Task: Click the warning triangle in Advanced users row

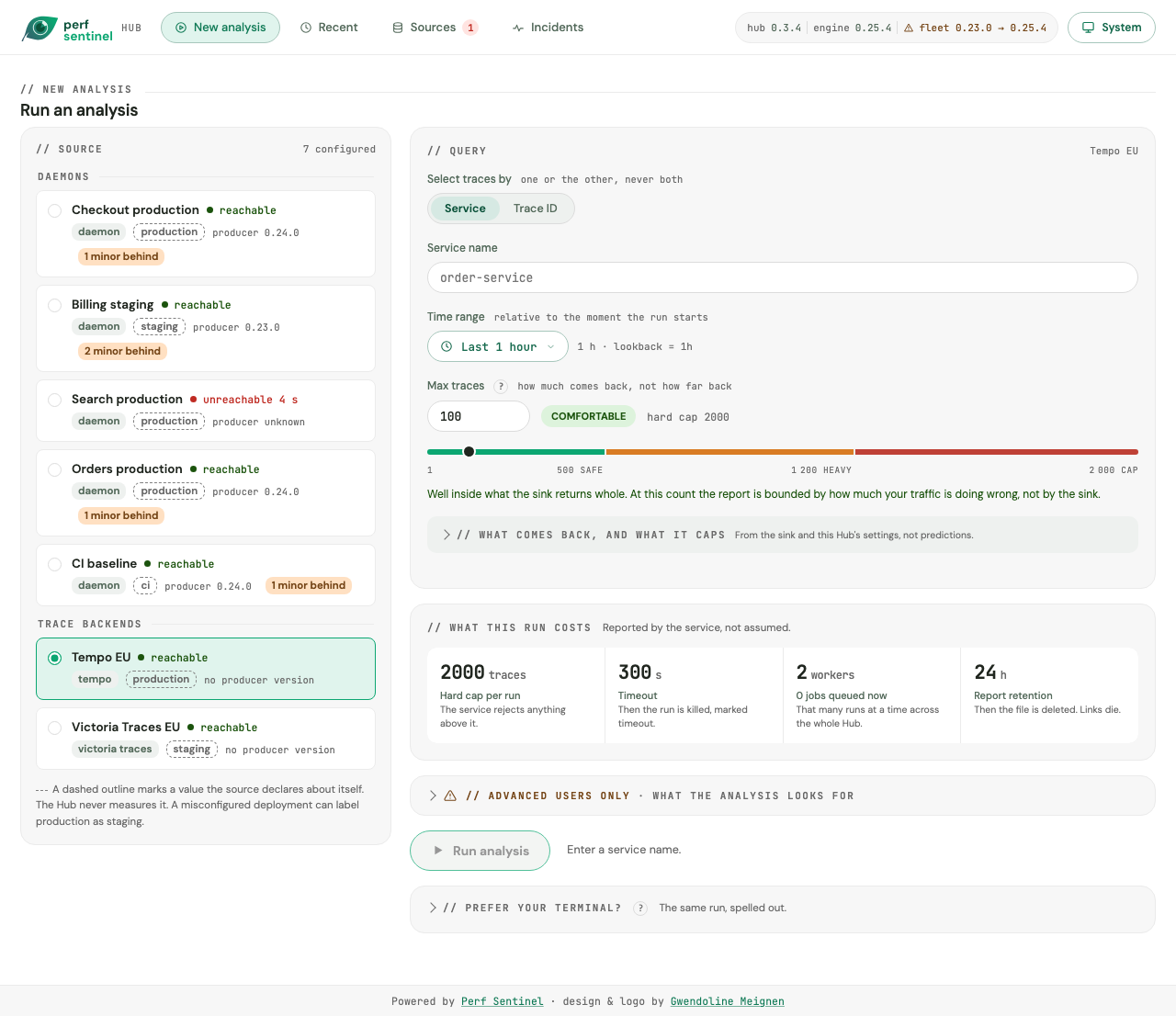Action: pyautogui.click(x=450, y=796)
